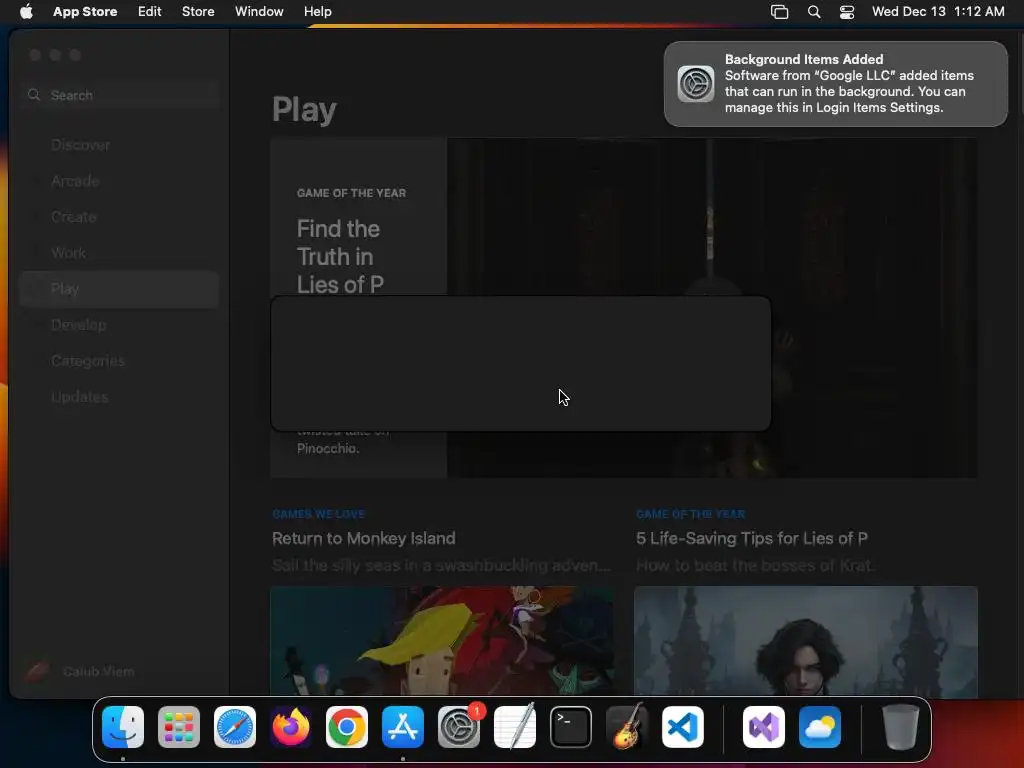Open the Background Items Added notification
Image resolution: width=1024 pixels, height=768 pixels.
coord(836,84)
